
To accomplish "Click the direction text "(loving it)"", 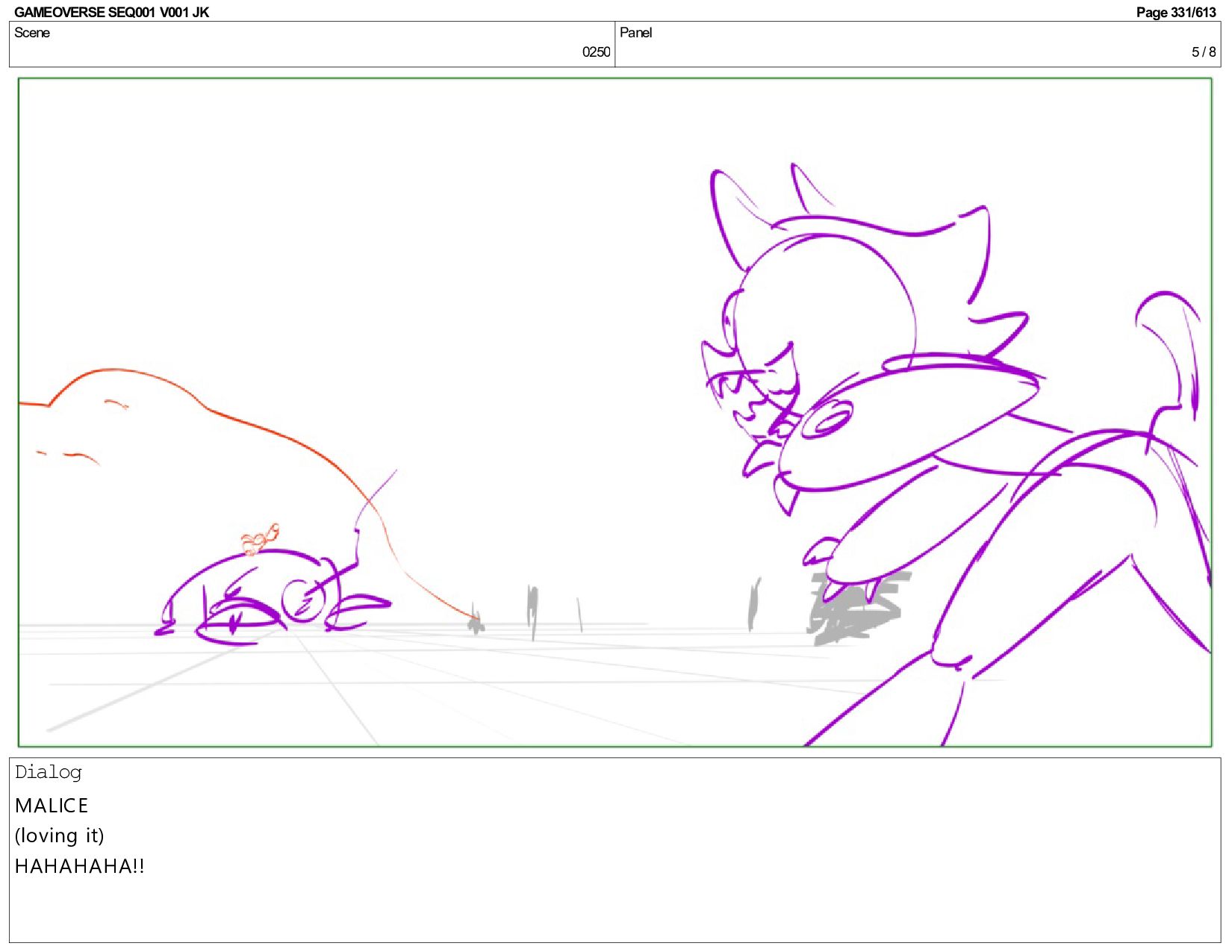I will click(x=60, y=836).
